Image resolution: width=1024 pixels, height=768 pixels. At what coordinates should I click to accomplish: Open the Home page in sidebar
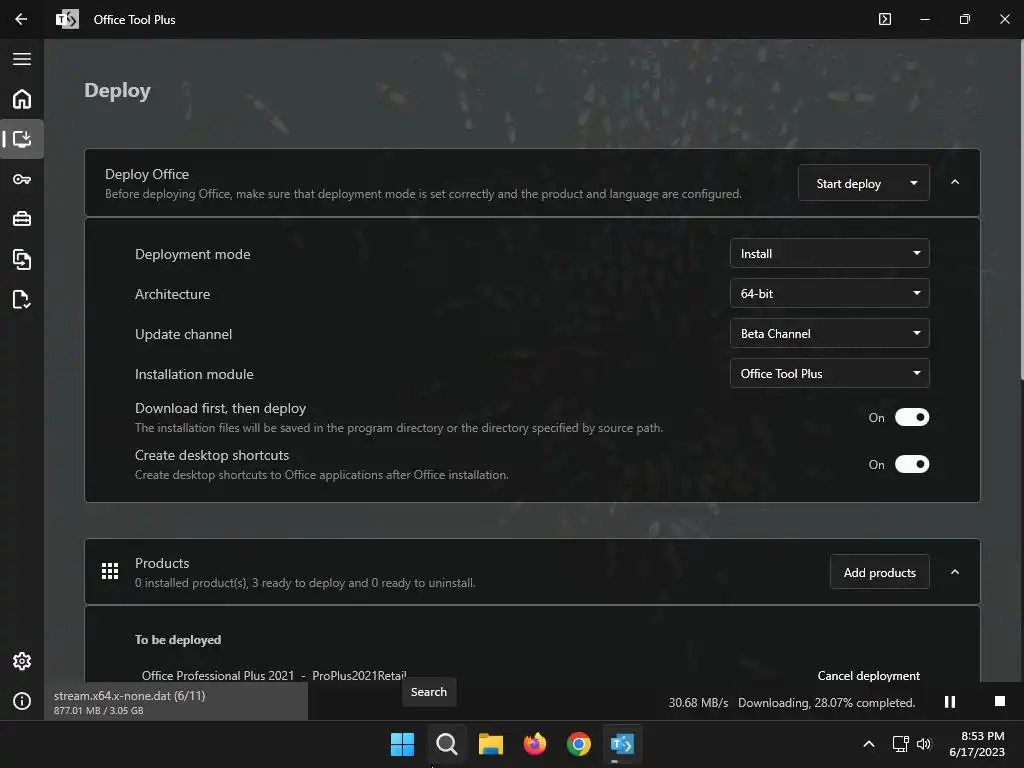(22, 99)
